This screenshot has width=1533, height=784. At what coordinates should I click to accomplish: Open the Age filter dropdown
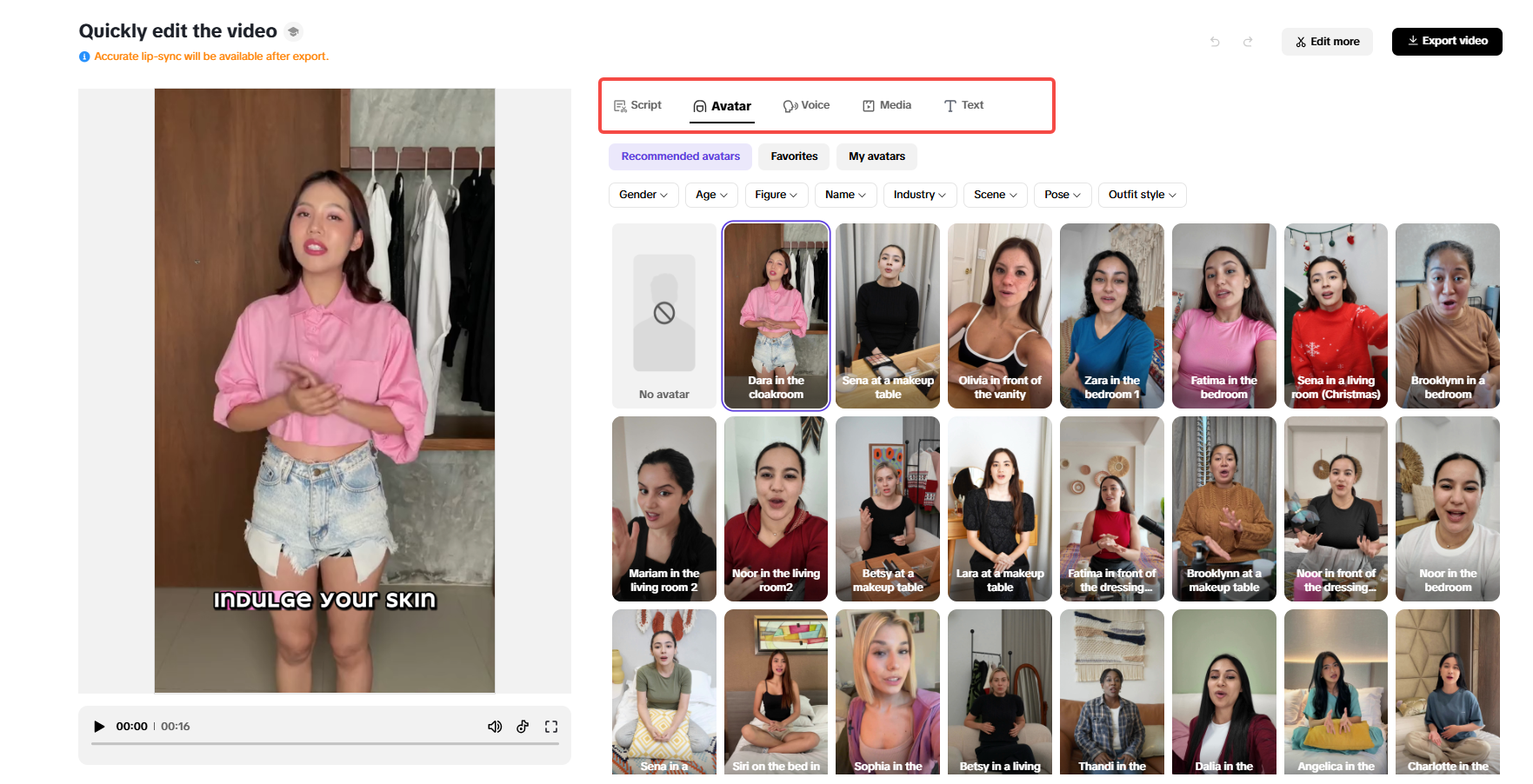coord(711,195)
